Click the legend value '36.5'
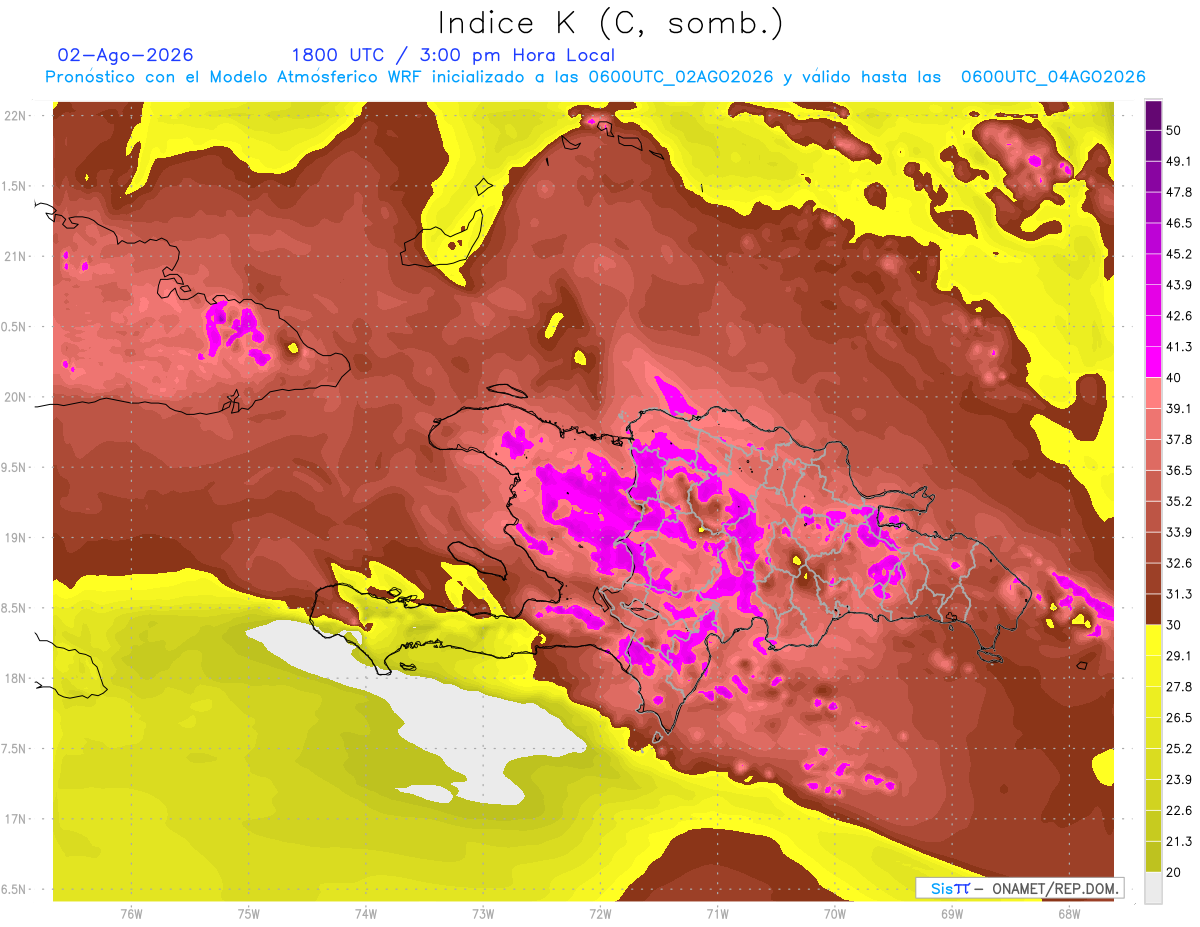The width and height of the screenshot is (1200, 927). 1178,470
